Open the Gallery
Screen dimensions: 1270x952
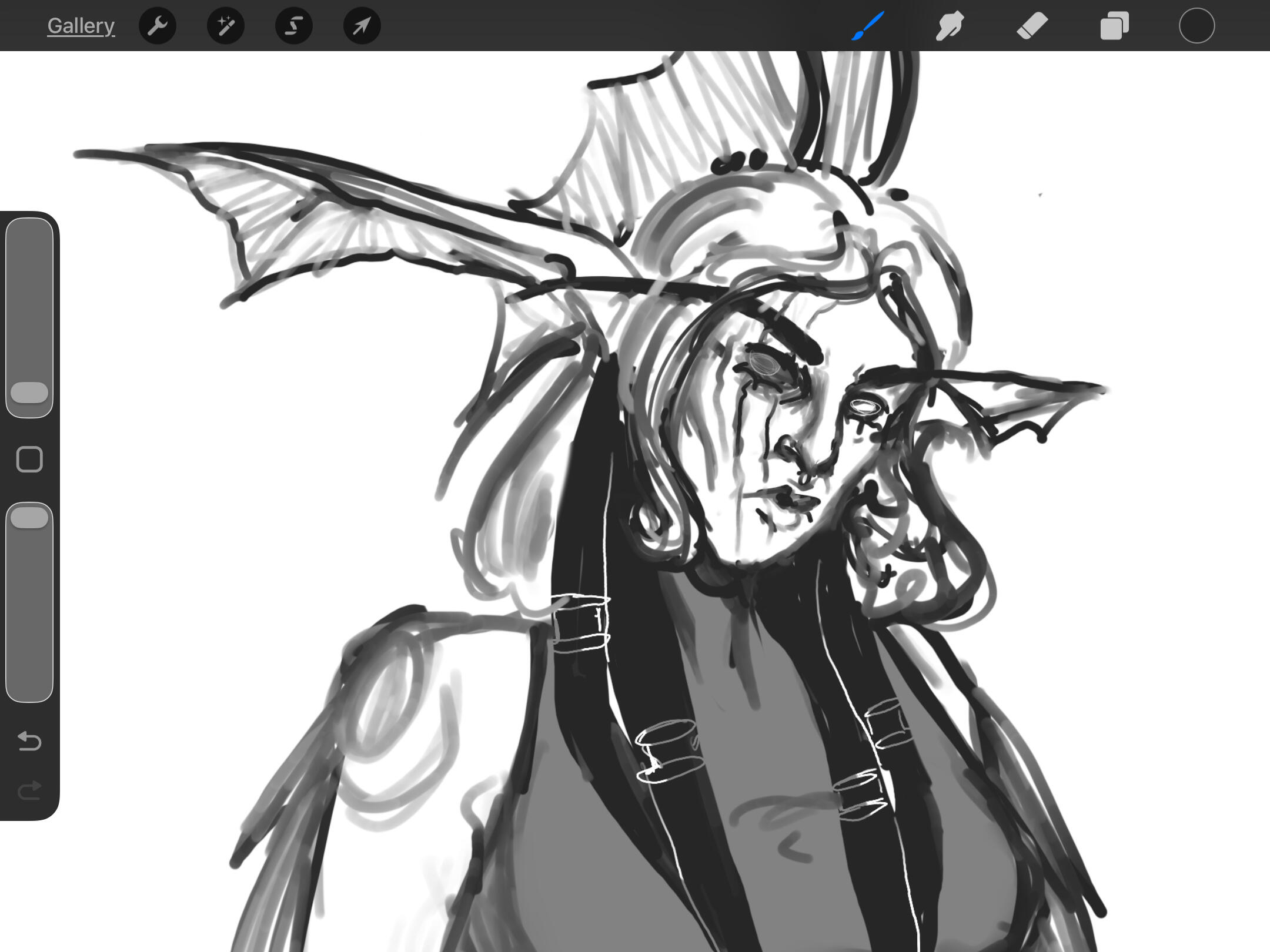(x=81, y=26)
